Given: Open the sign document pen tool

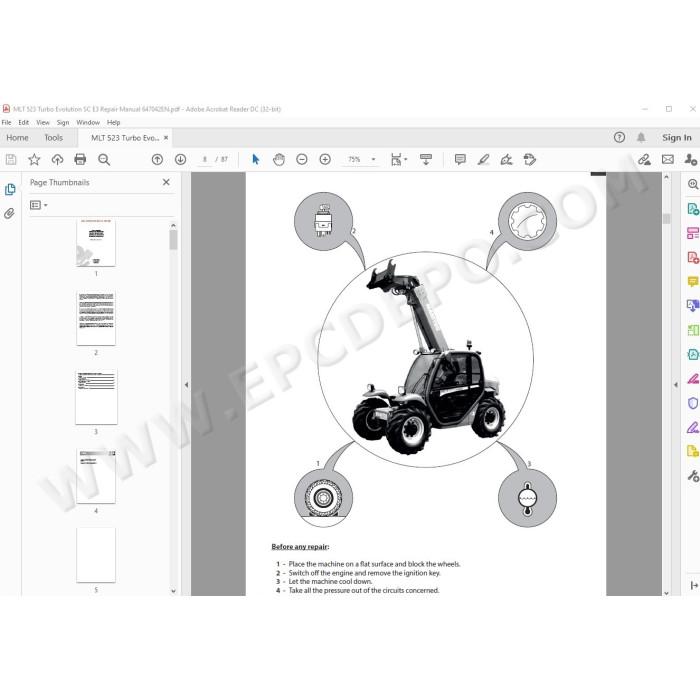Looking at the screenshot, I should click(506, 159).
